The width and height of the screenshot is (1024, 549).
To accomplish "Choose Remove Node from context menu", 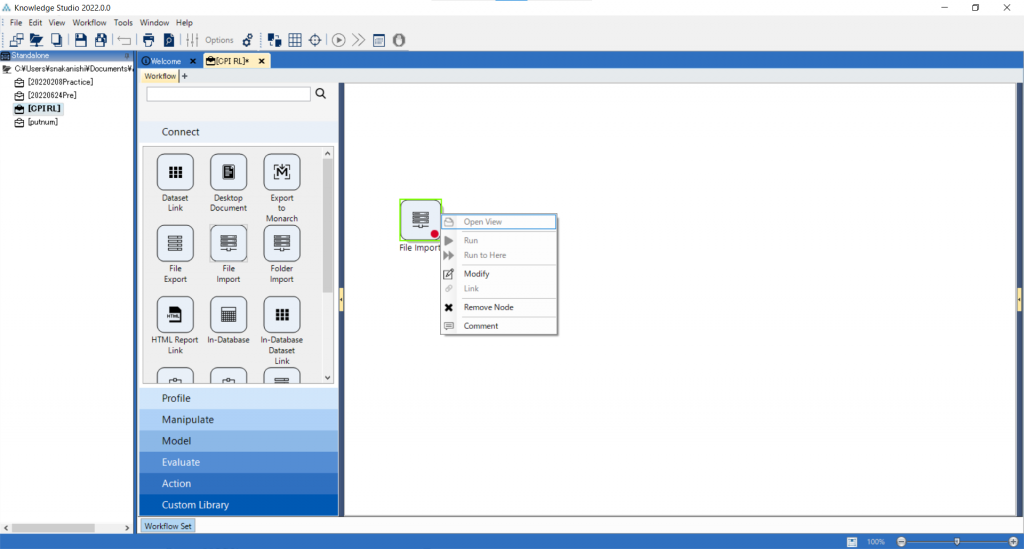I will (x=499, y=307).
